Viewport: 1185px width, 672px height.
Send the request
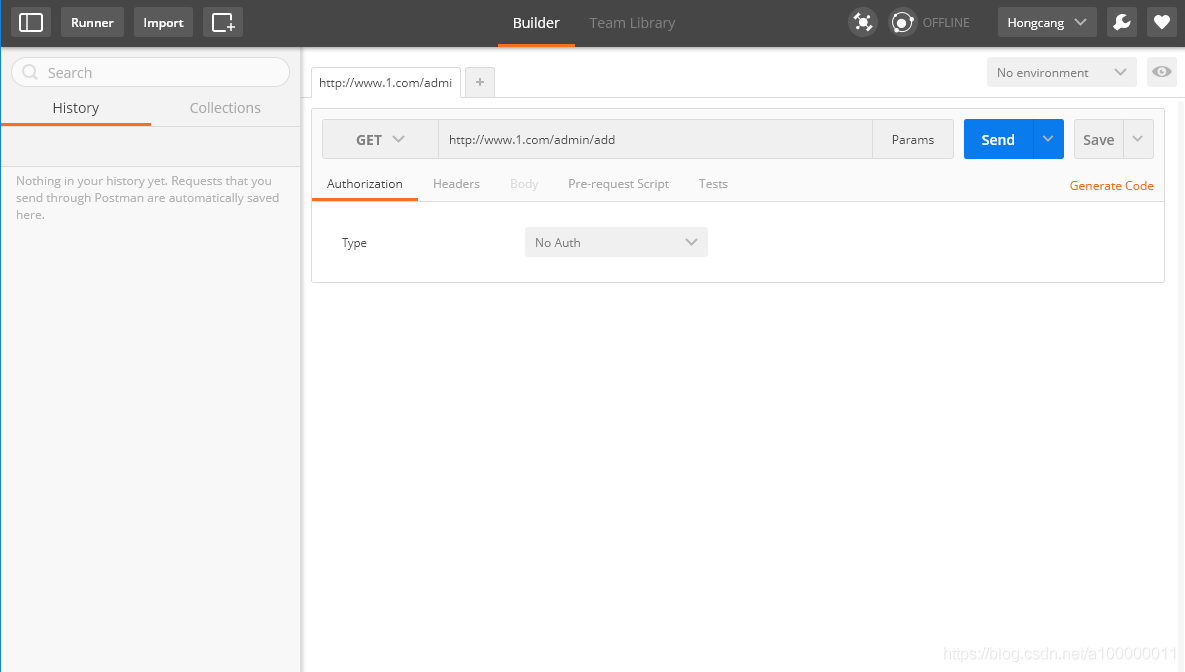(998, 139)
